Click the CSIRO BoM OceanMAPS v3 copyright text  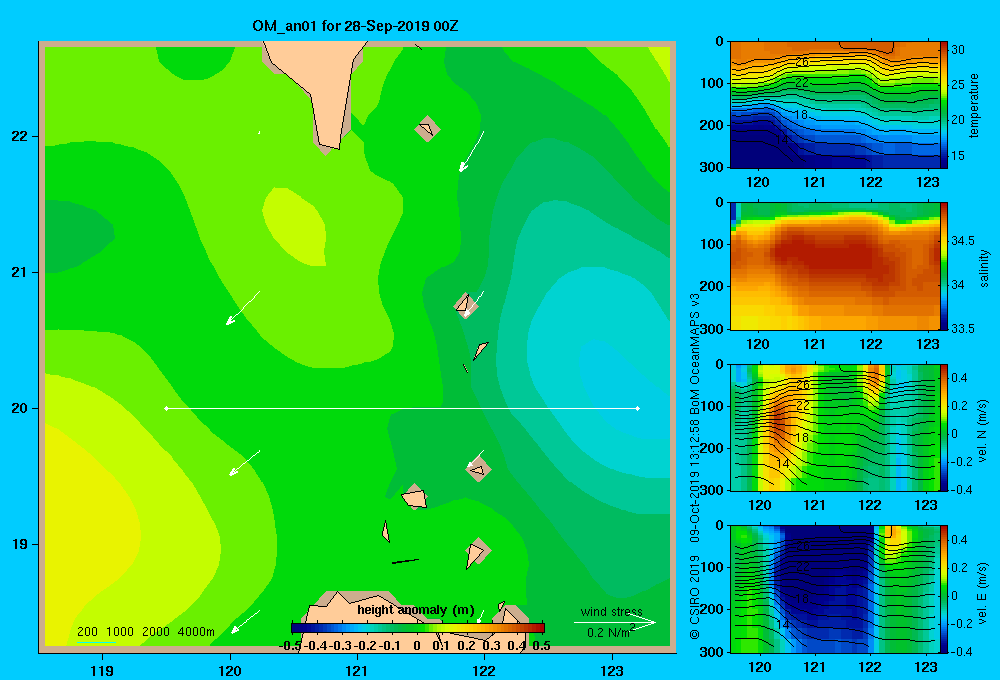695,466
